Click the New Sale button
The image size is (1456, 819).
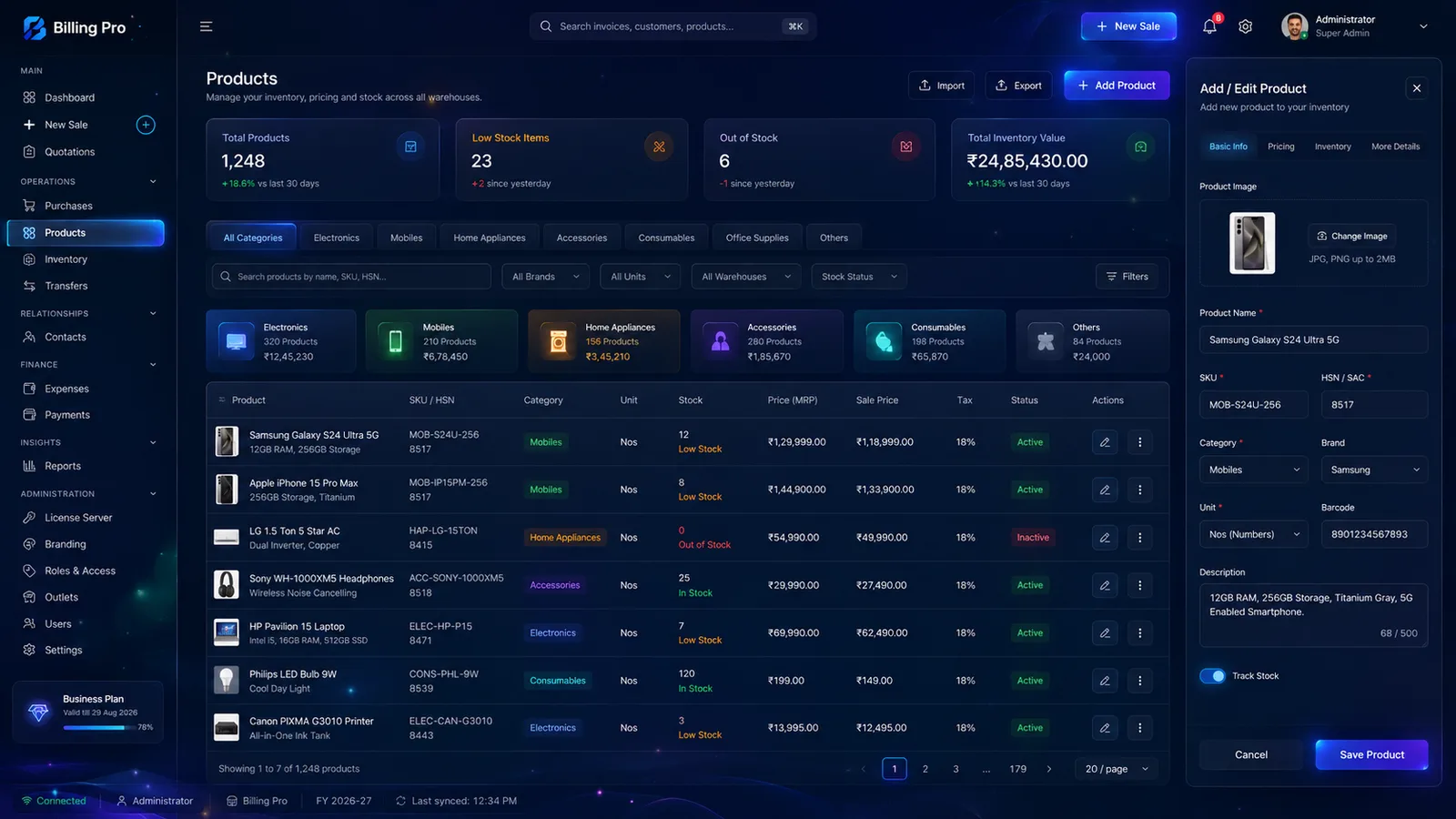tap(1128, 26)
